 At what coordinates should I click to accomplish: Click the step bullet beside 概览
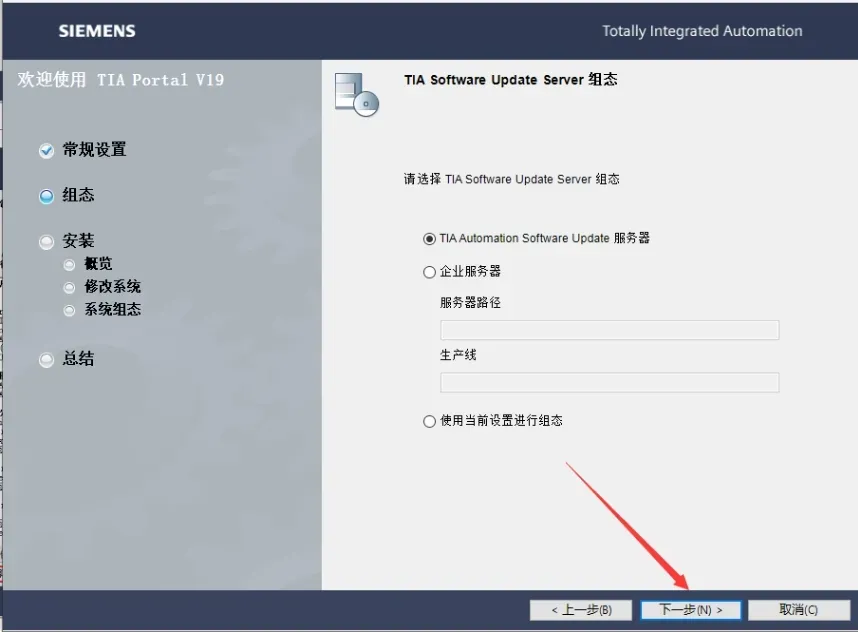coord(69,265)
